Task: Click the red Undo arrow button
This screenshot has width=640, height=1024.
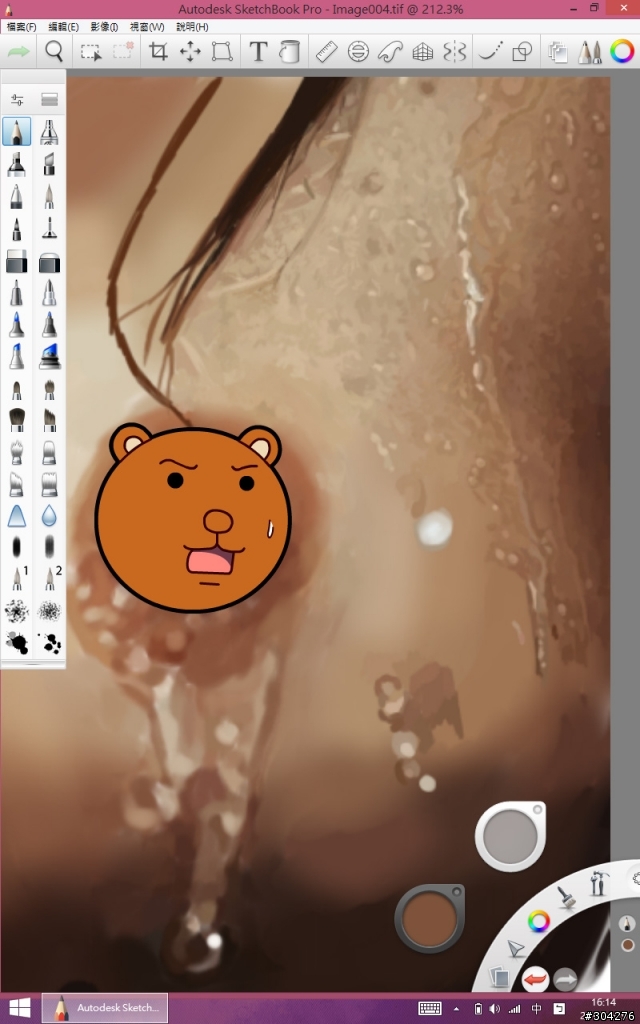Action: (x=535, y=980)
